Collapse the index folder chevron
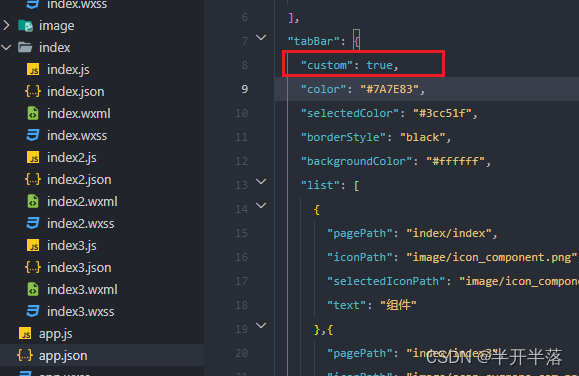 pyautogui.click(x=6, y=48)
